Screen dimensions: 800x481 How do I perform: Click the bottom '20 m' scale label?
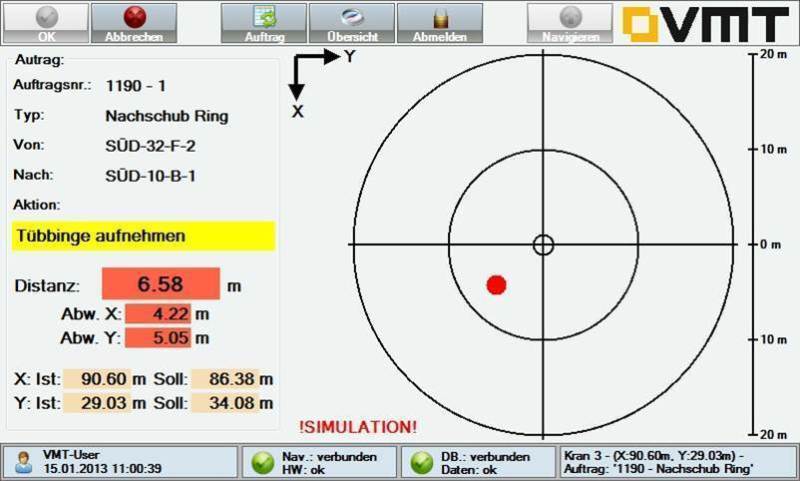(x=773, y=435)
